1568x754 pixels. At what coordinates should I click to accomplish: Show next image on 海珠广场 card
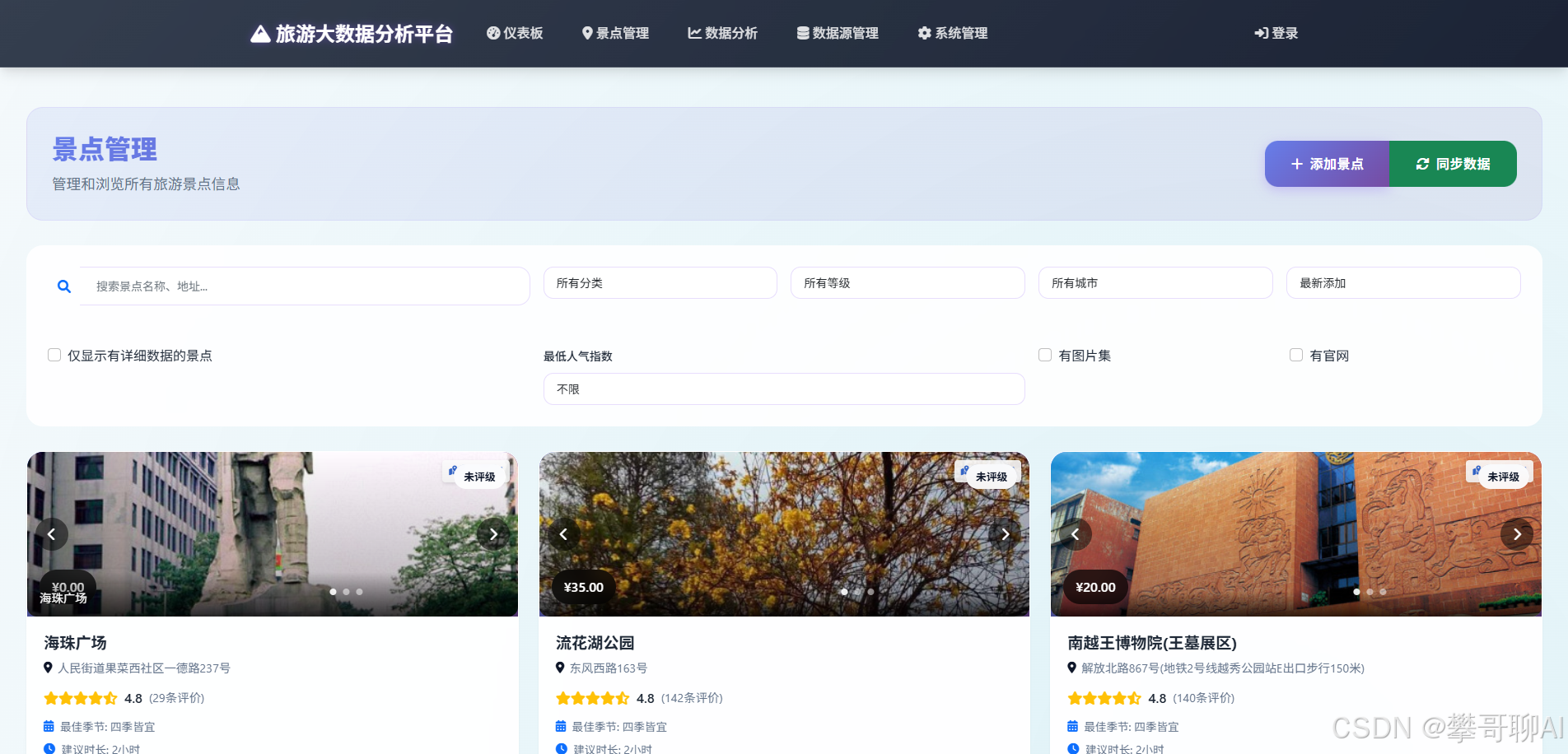tap(493, 534)
